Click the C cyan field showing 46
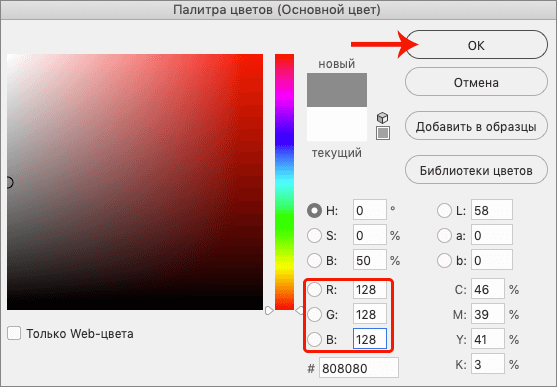557x387 pixels. [488, 289]
